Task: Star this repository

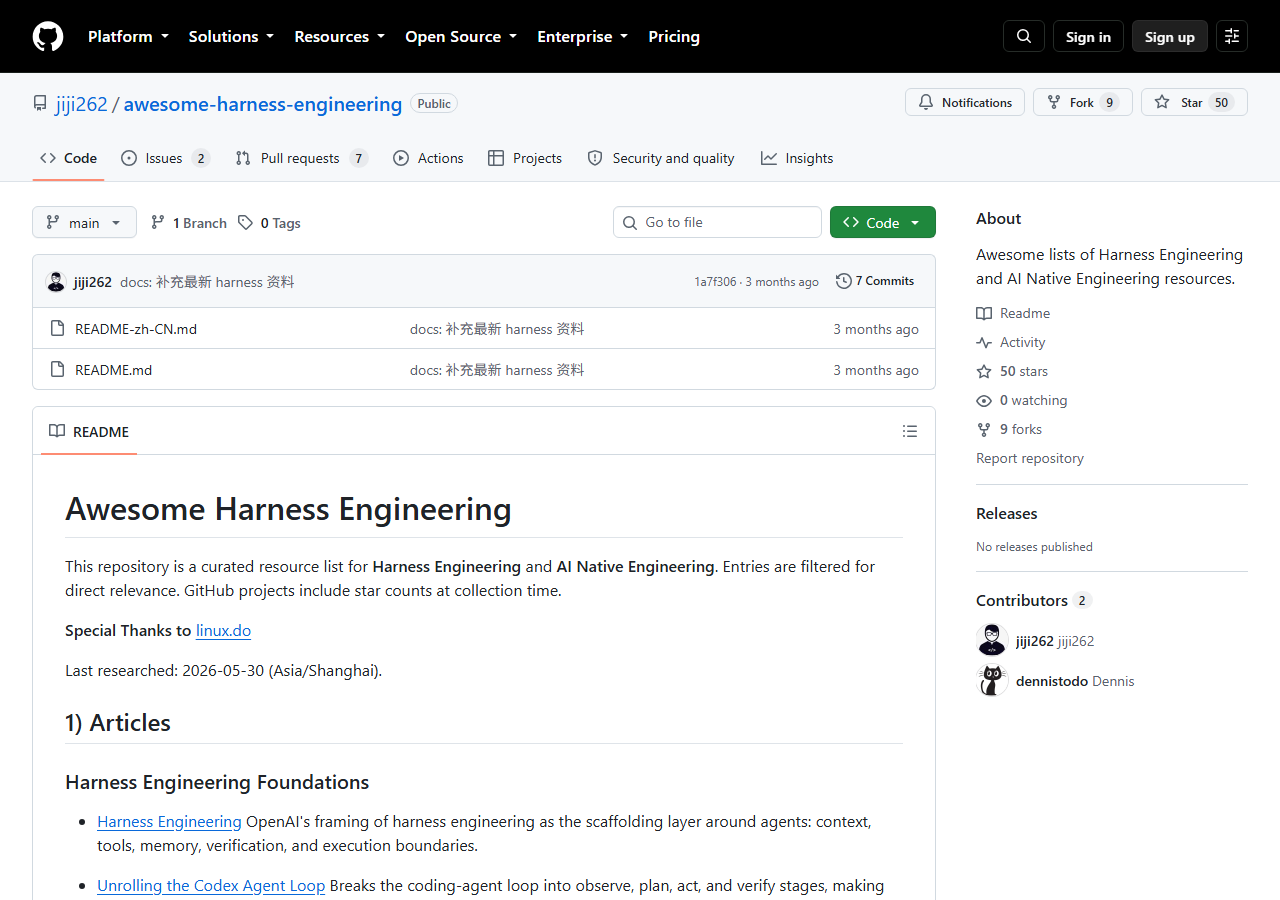Action: click(1194, 102)
